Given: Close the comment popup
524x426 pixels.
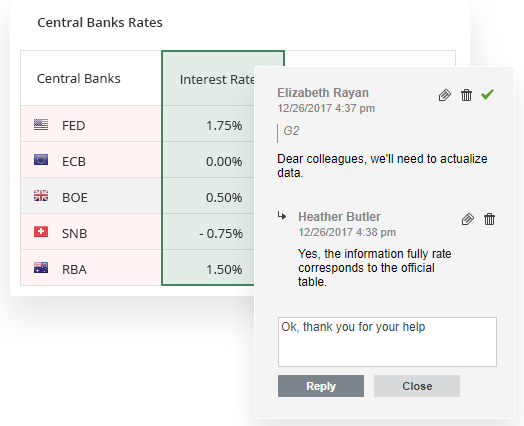Looking at the screenshot, I should click(417, 386).
